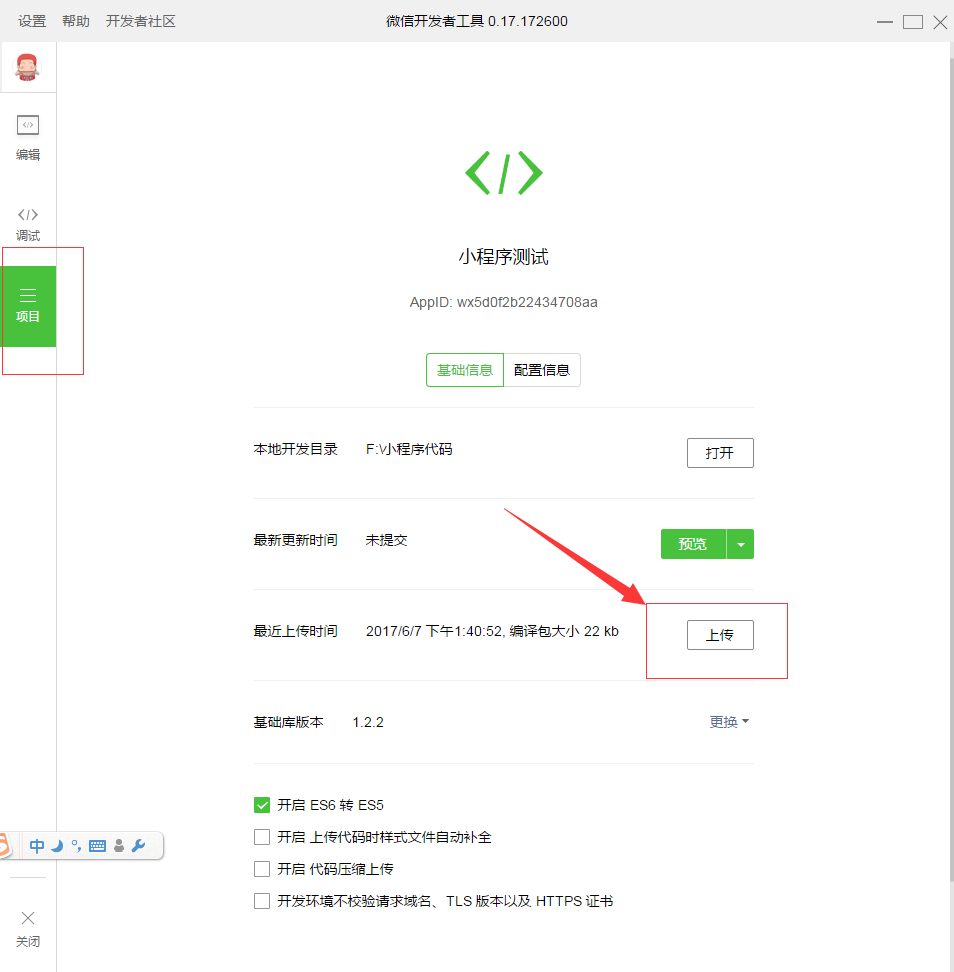The width and height of the screenshot is (954, 972).
Task: Select the 项目 (project) sidebar item
Action: 28,305
